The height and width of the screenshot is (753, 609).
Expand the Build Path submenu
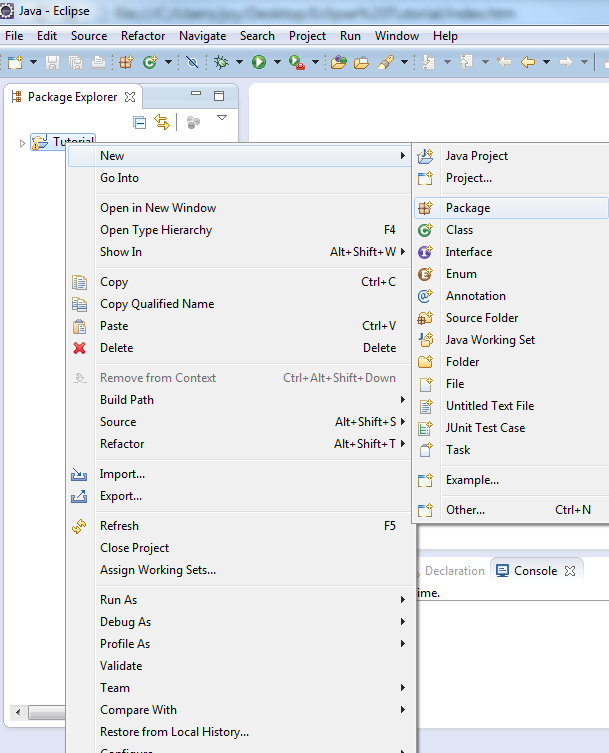tap(240, 400)
